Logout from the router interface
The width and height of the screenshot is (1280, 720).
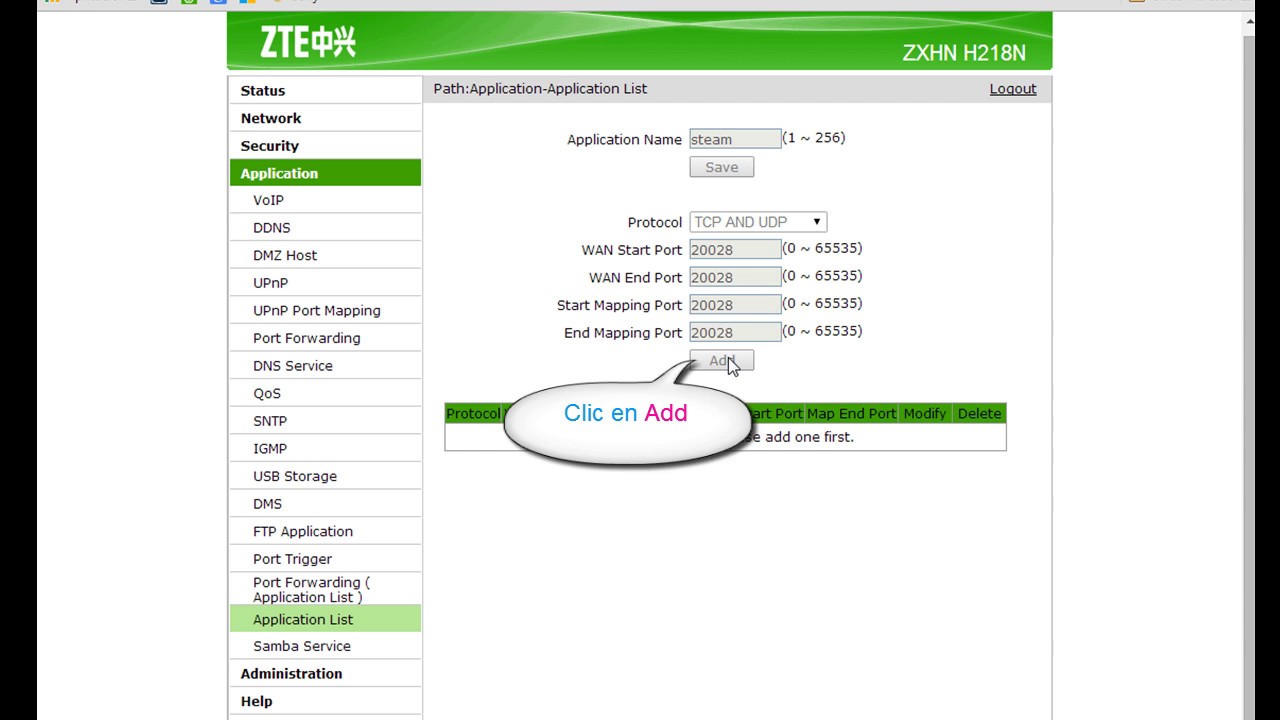1012,88
